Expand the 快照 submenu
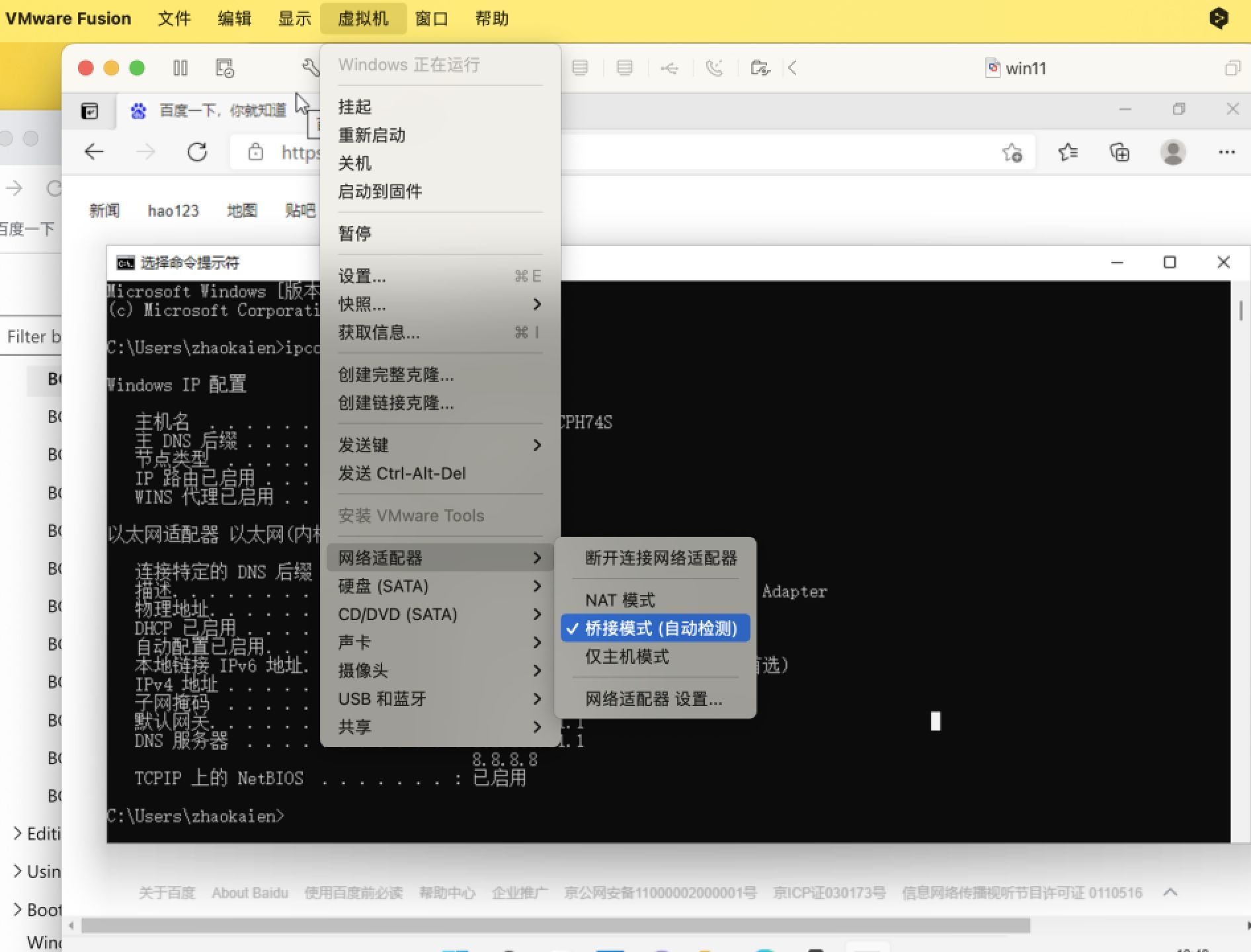This screenshot has width=1251, height=952. coord(360,304)
